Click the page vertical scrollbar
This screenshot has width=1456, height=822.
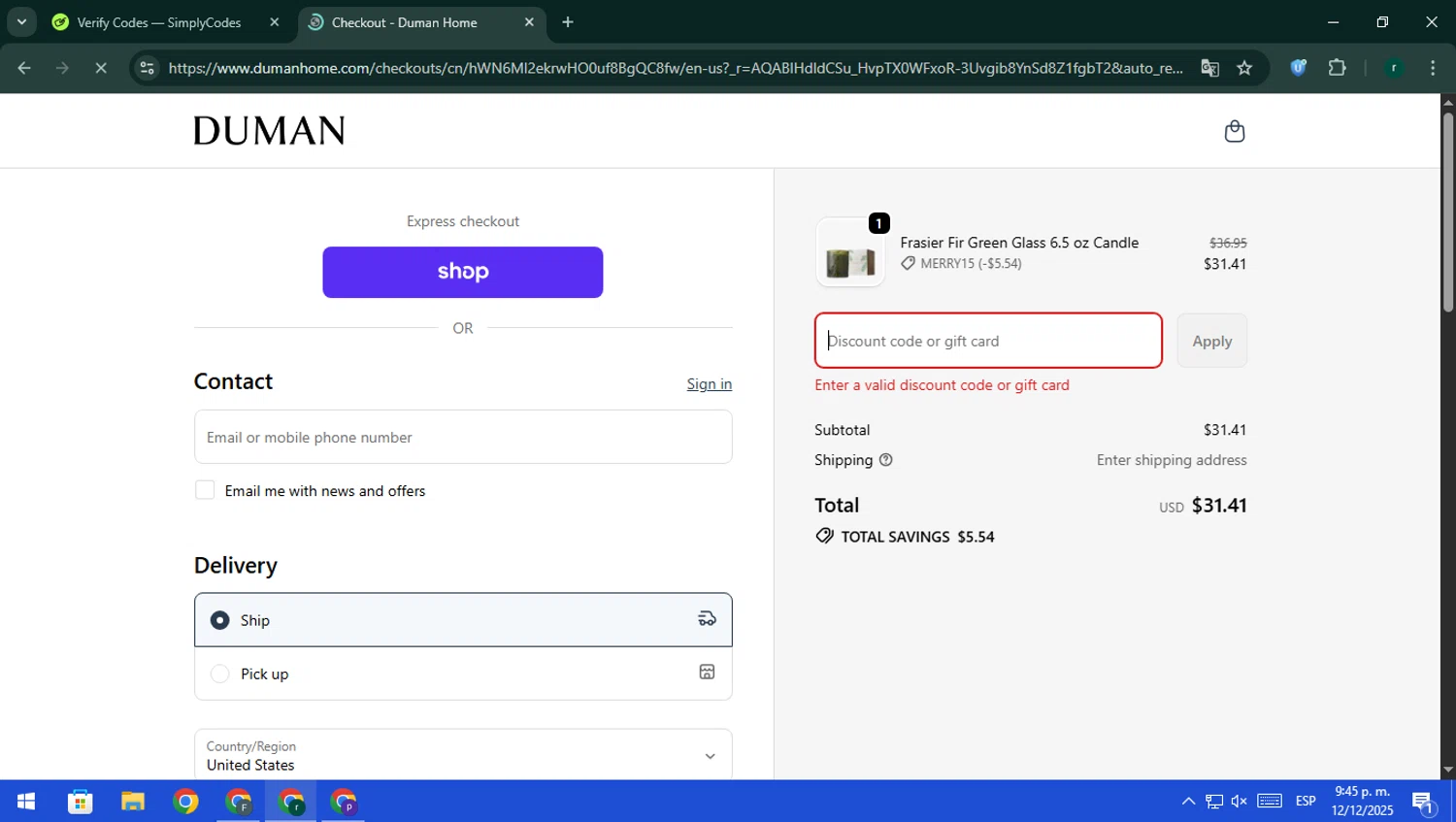click(1448, 212)
